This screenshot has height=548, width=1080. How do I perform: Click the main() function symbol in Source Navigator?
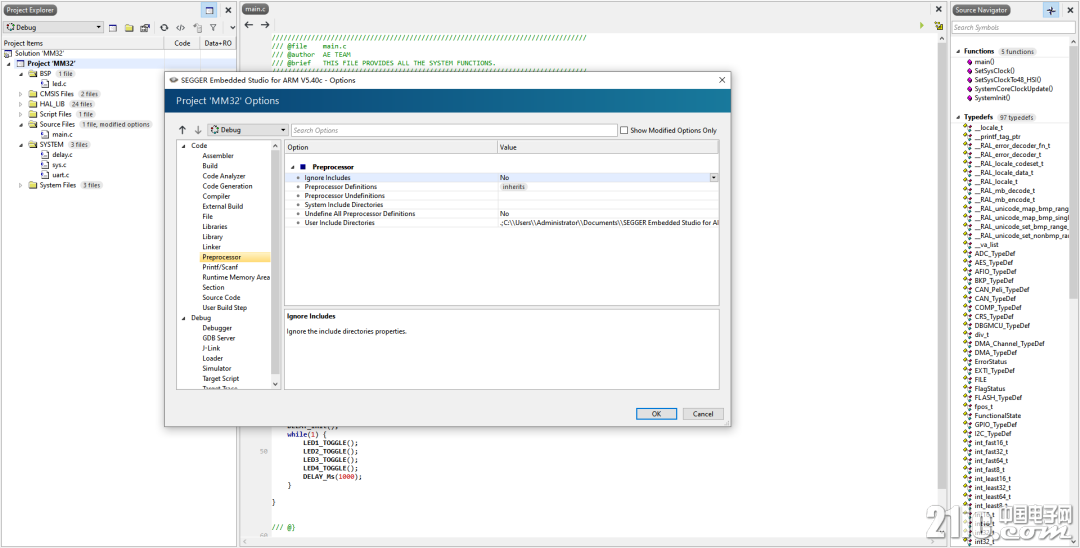984,61
